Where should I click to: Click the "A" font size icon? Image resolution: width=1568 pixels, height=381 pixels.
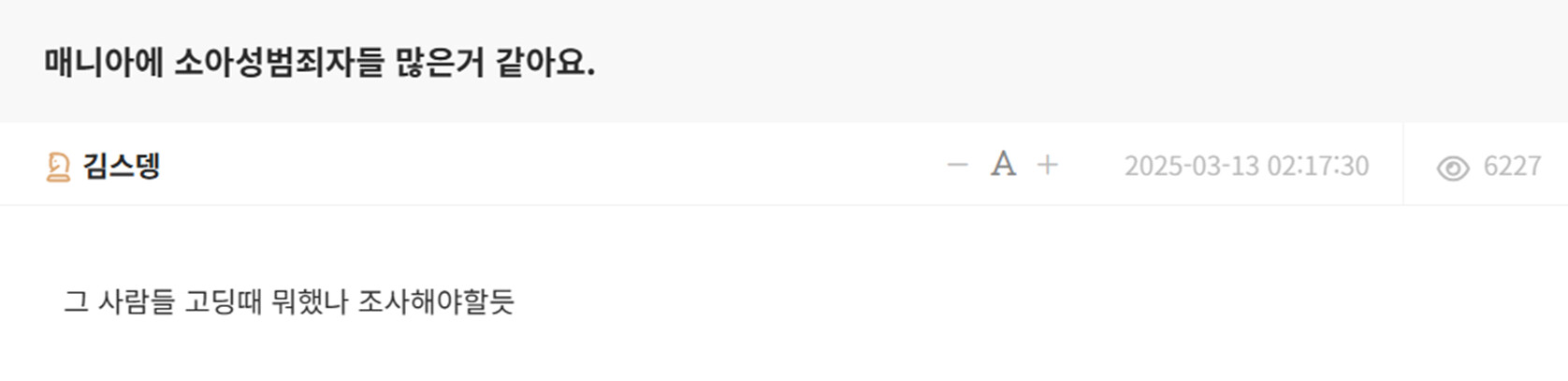1003,165
